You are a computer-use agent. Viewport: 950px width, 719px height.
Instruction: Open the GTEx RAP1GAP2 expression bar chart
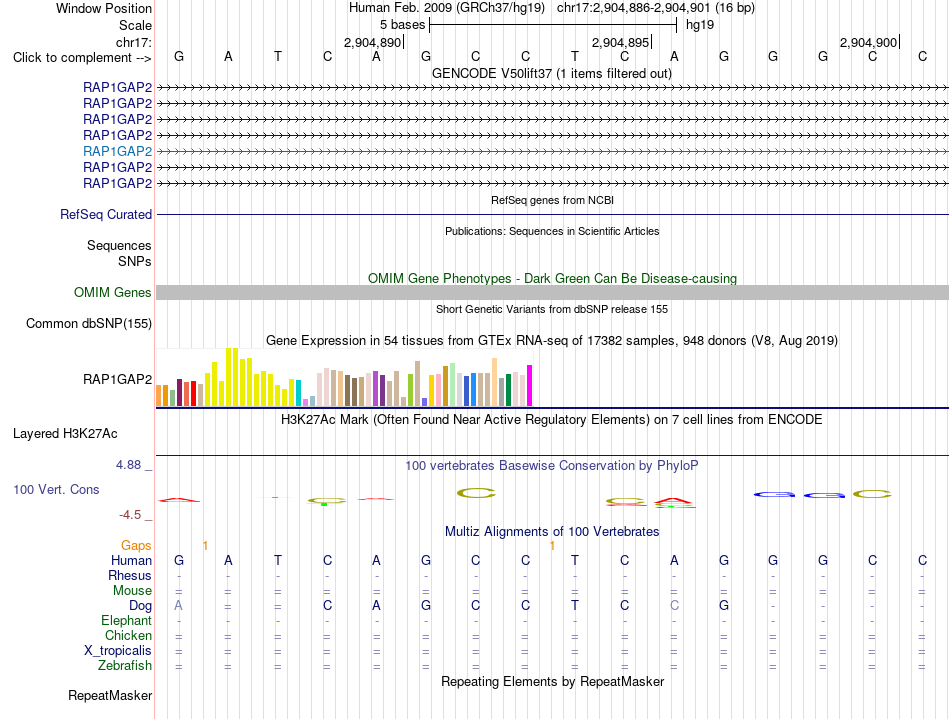[344, 377]
